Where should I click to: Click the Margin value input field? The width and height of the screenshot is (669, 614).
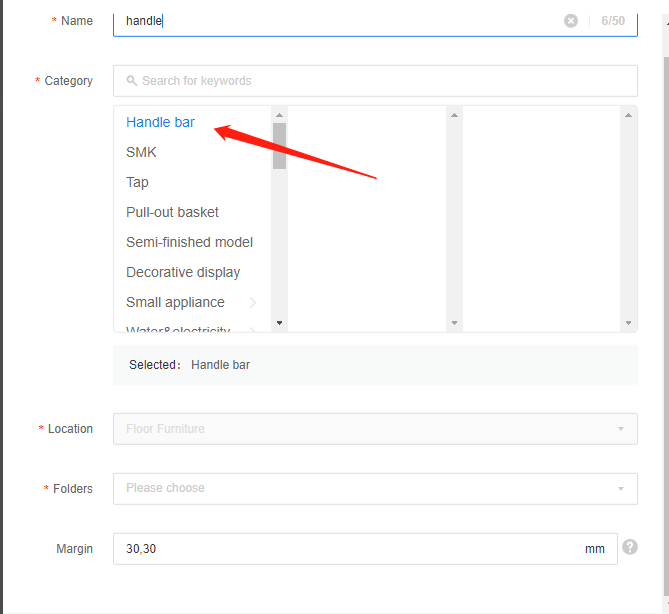pos(350,549)
